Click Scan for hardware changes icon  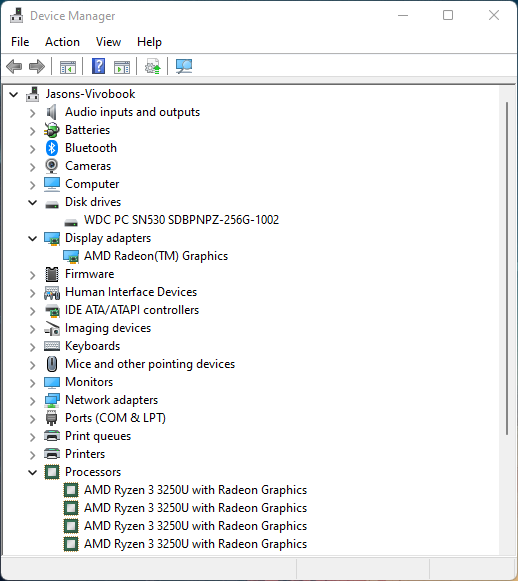184,67
